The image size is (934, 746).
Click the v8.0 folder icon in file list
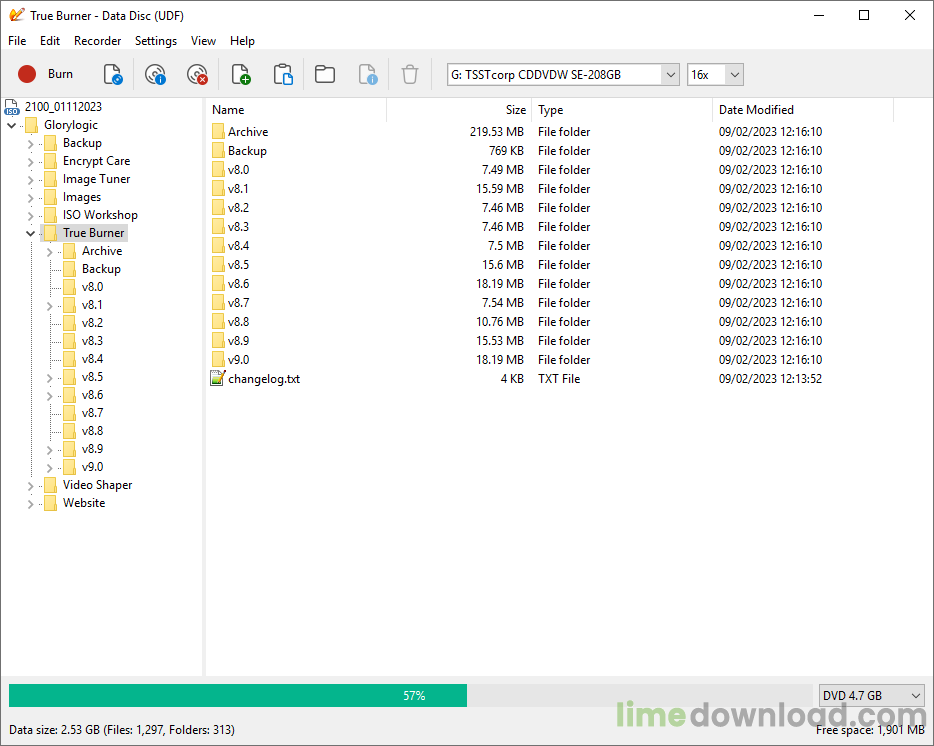pyautogui.click(x=219, y=170)
